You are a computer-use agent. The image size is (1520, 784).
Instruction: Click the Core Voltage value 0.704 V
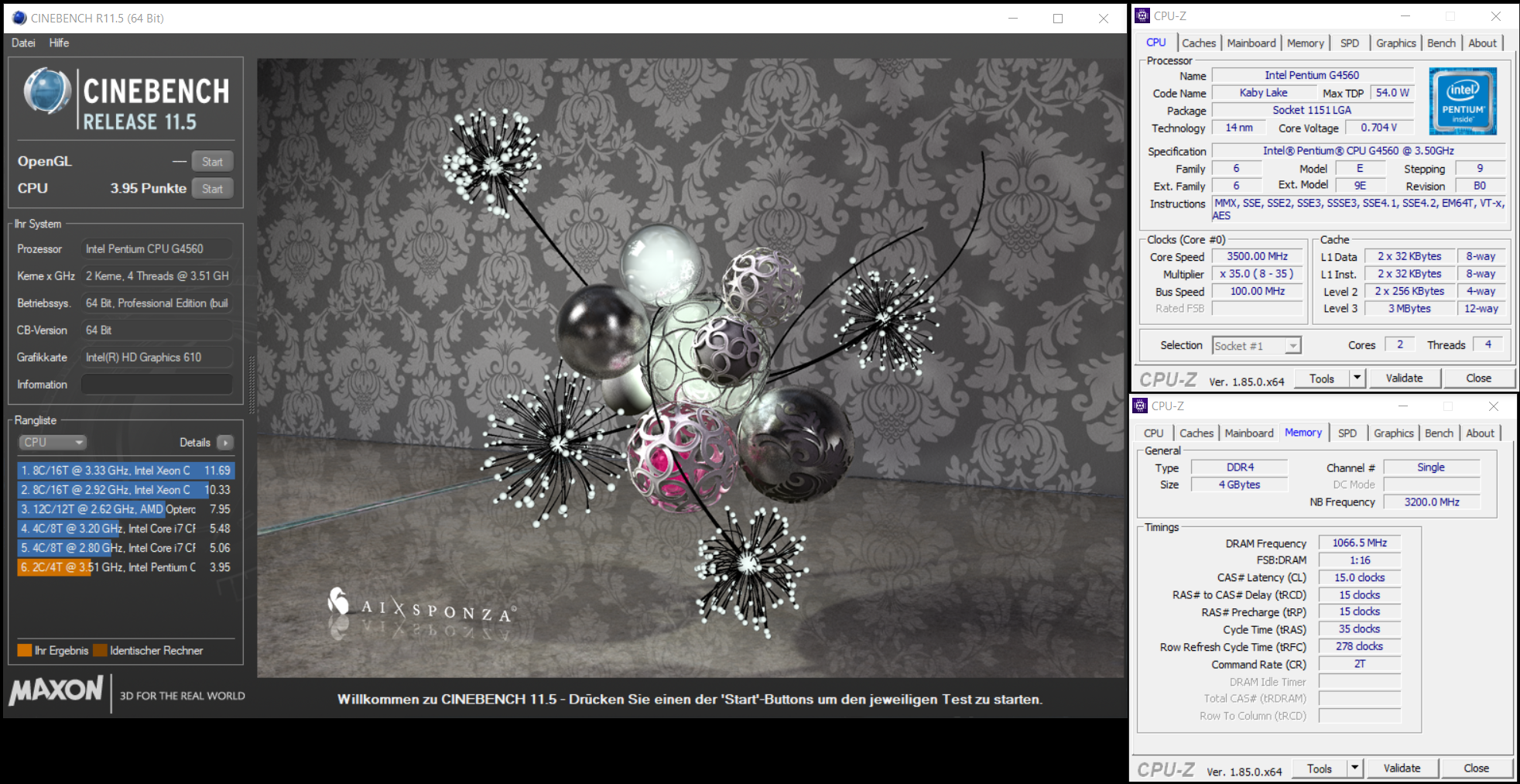pos(1380,128)
